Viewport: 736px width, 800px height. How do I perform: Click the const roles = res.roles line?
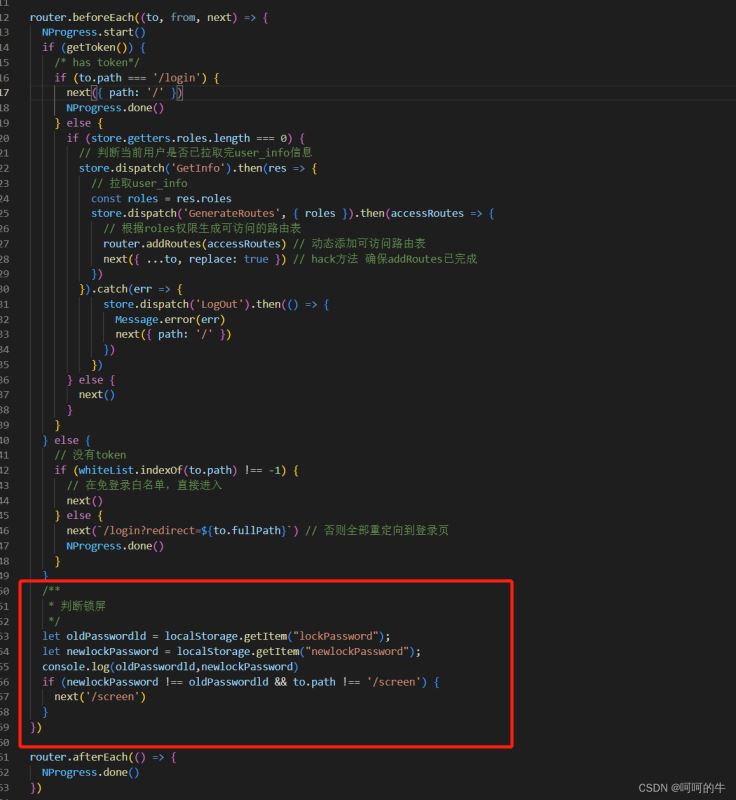pyautogui.click(x=160, y=198)
